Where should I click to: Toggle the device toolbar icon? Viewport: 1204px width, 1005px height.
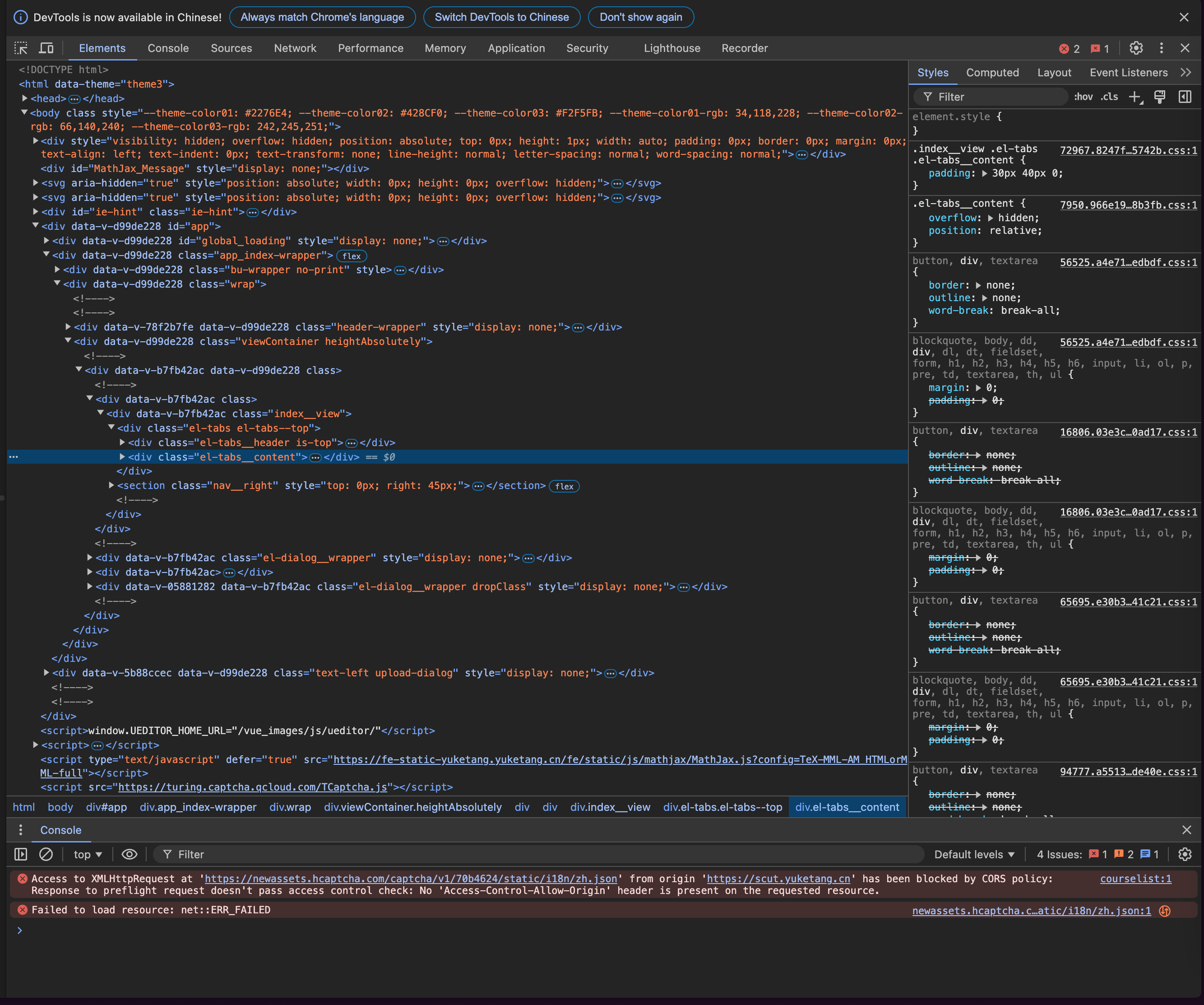point(46,48)
